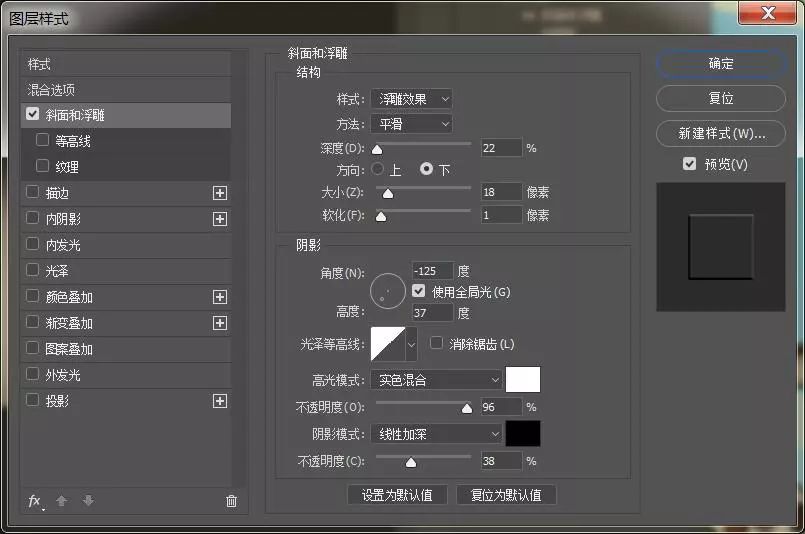Click the black shadow color swatch

pos(523,433)
